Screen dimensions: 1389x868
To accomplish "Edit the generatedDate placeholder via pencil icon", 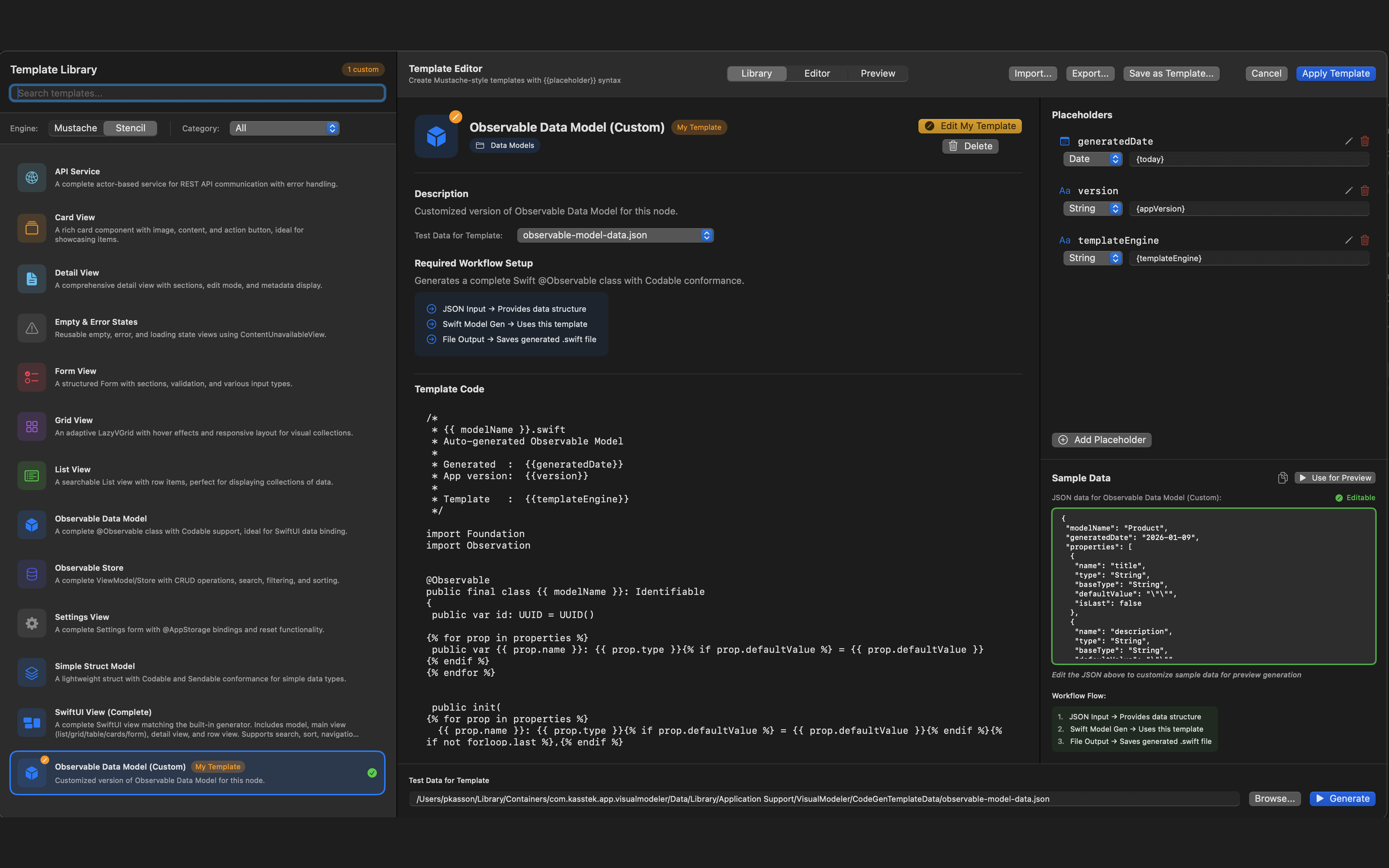I will pos(1348,141).
